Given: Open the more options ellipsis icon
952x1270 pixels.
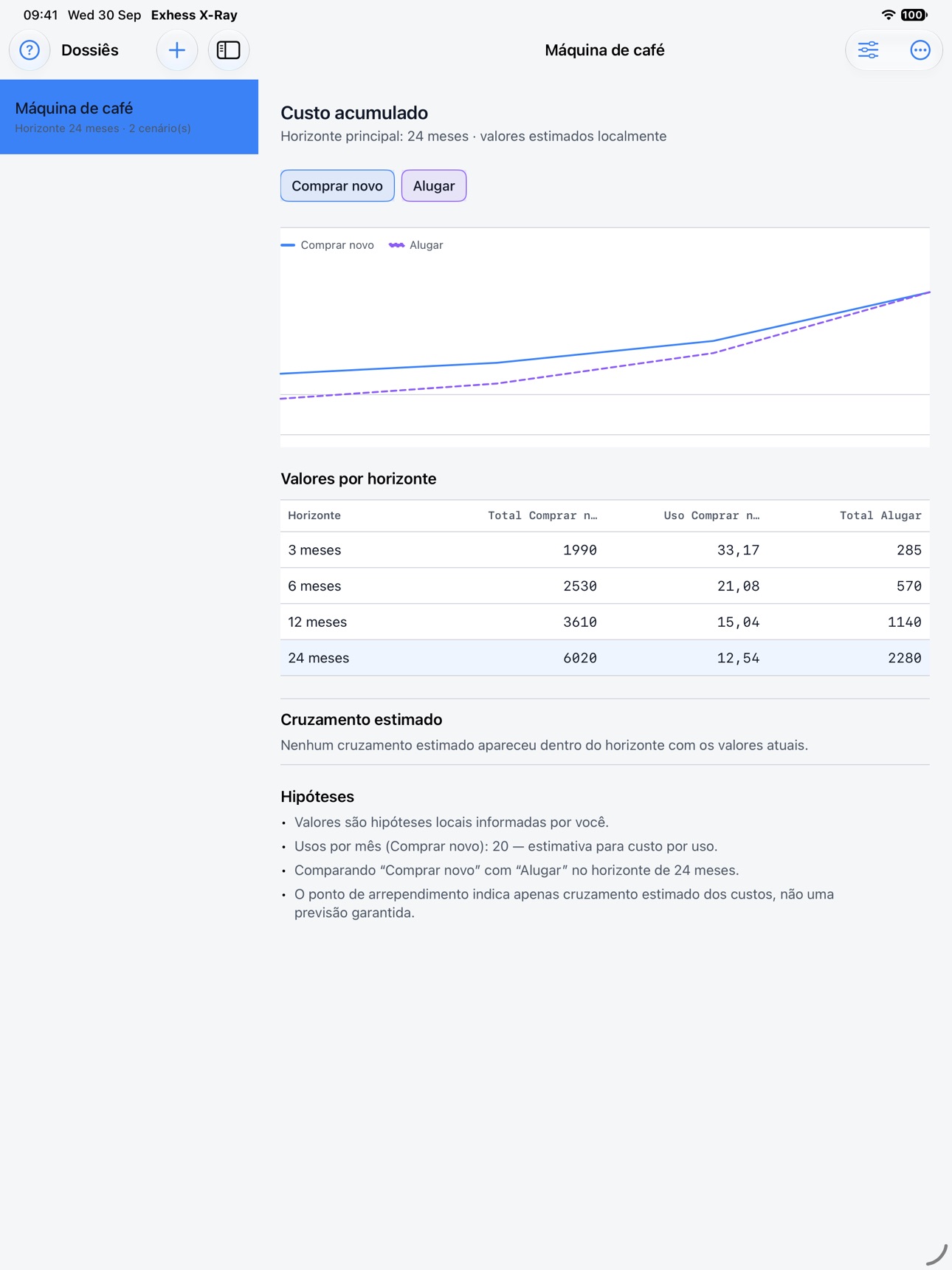Looking at the screenshot, I should [920, 50].
